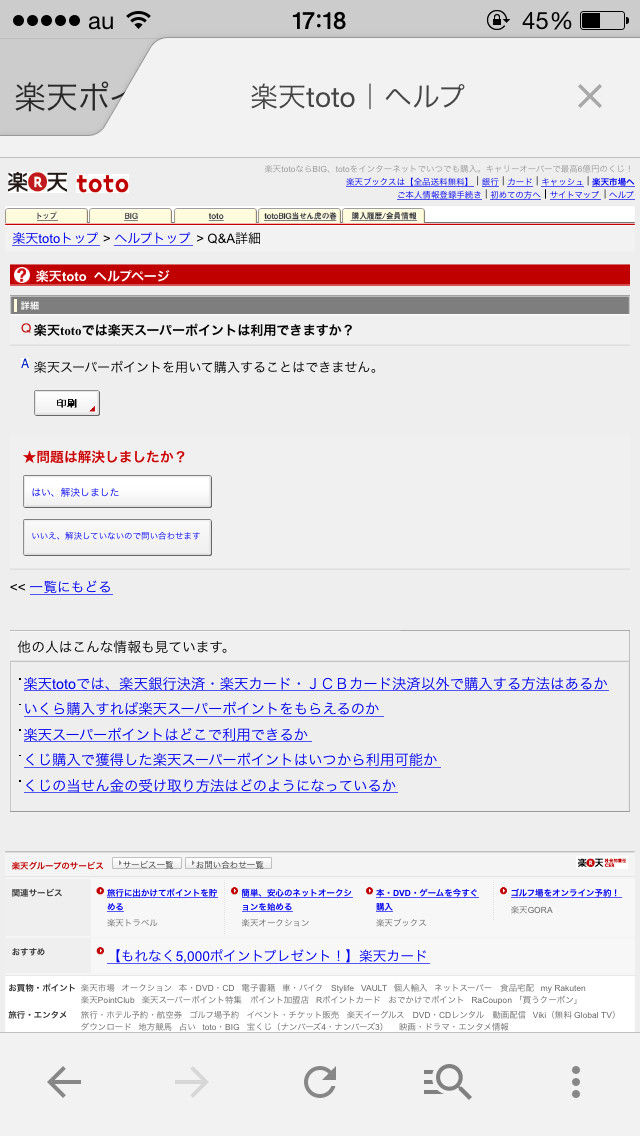The image size is (640, 1136).
Task: Open 旅行に出かけてポイントを貯める link
Action: point(162,900)
